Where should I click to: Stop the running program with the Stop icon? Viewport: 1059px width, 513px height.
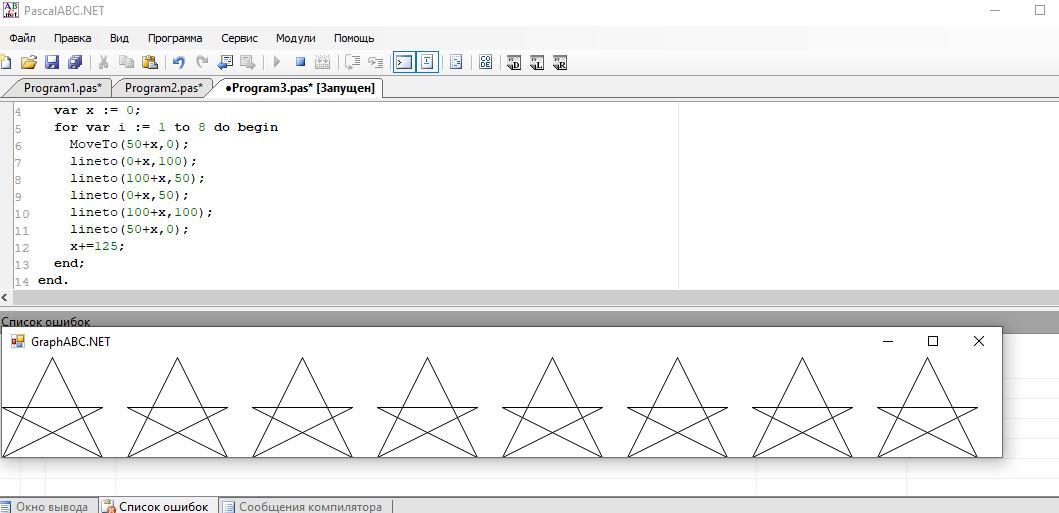point(301,62)
